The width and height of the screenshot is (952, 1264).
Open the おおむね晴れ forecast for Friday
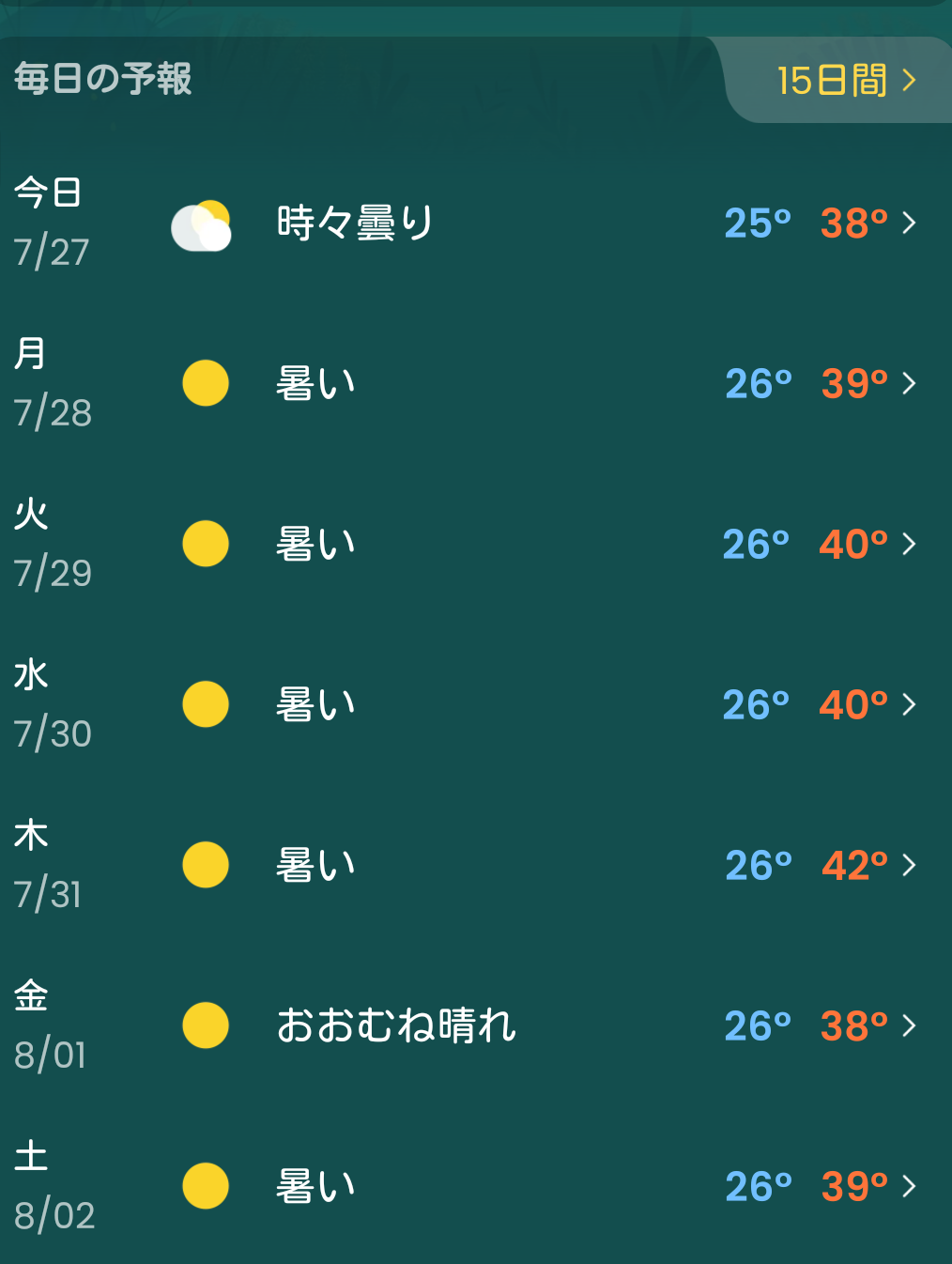click(396, 1025)
